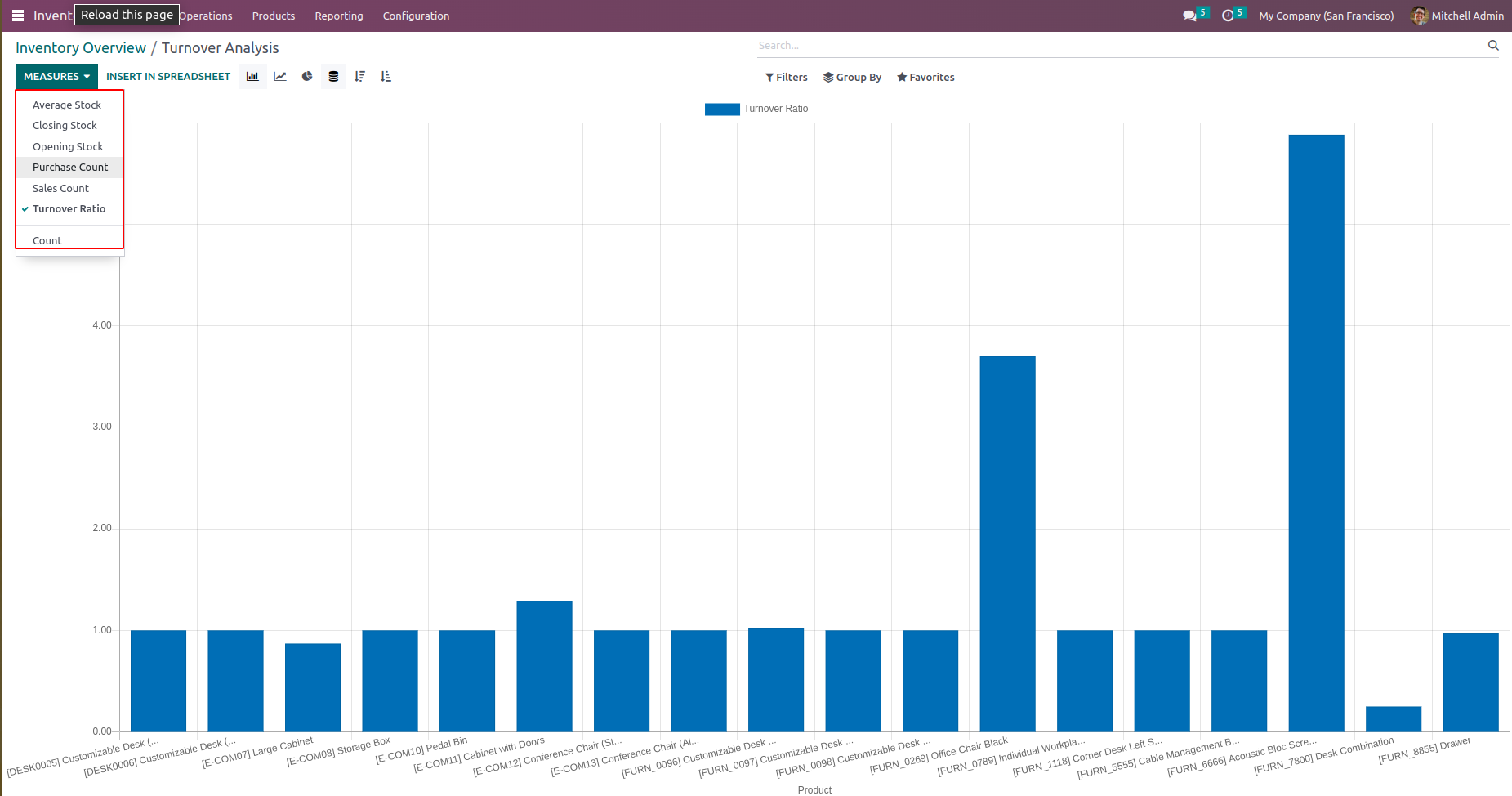Screen dimensions: 1512x796
Task: Sort bars in descending order
Action: (359, 77)
